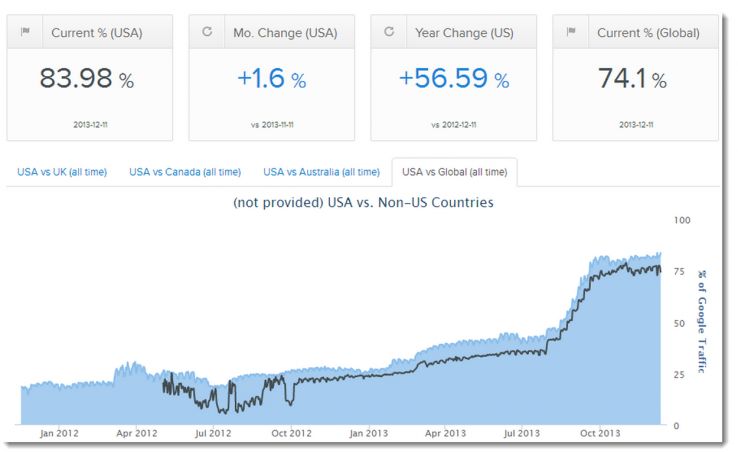Click the Mo. Change (USA) card header
Viewport: 738px width, 452px height.
tap(270, 33)
